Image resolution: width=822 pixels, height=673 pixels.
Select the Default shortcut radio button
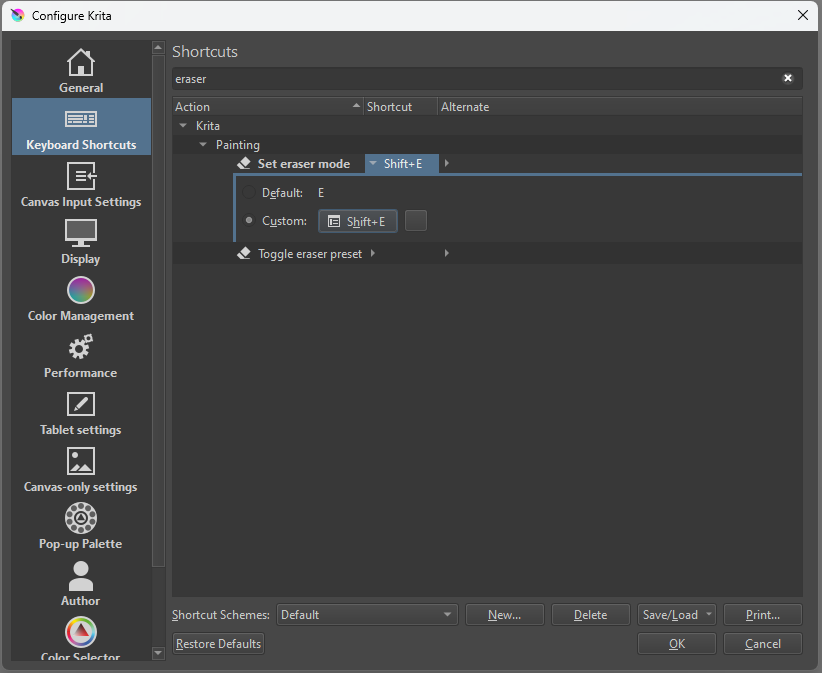pyautogui.click(x=249, y=192)
